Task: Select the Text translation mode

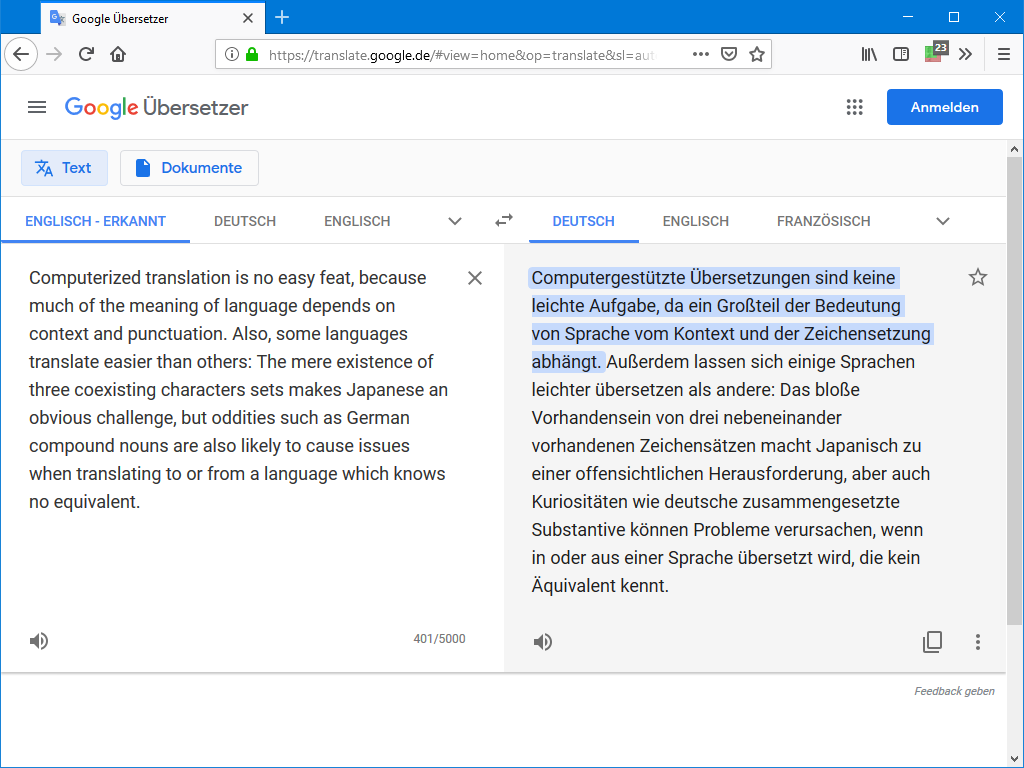Action: pos(64,168)
